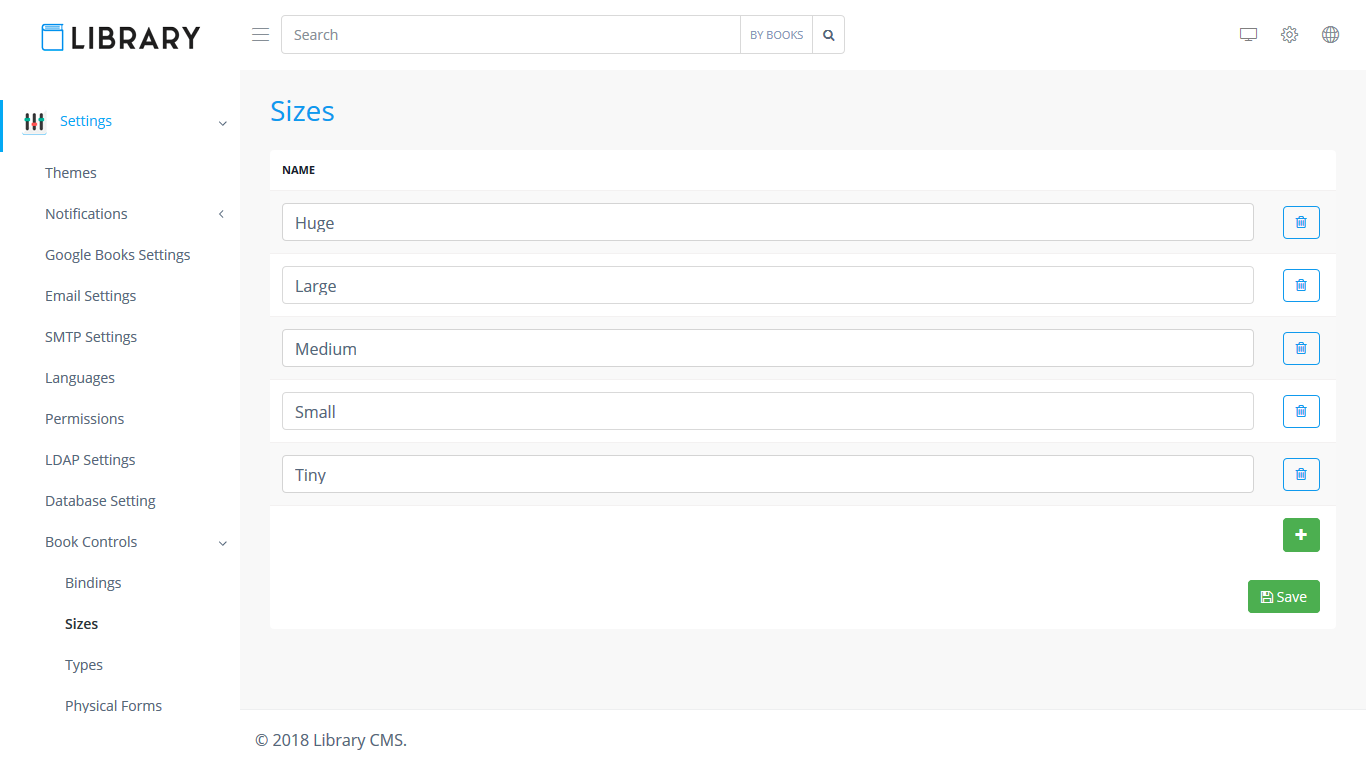Remove the Medium size entry
The height and width of the screenshot is (768, 1366).
click(1301, 348)
